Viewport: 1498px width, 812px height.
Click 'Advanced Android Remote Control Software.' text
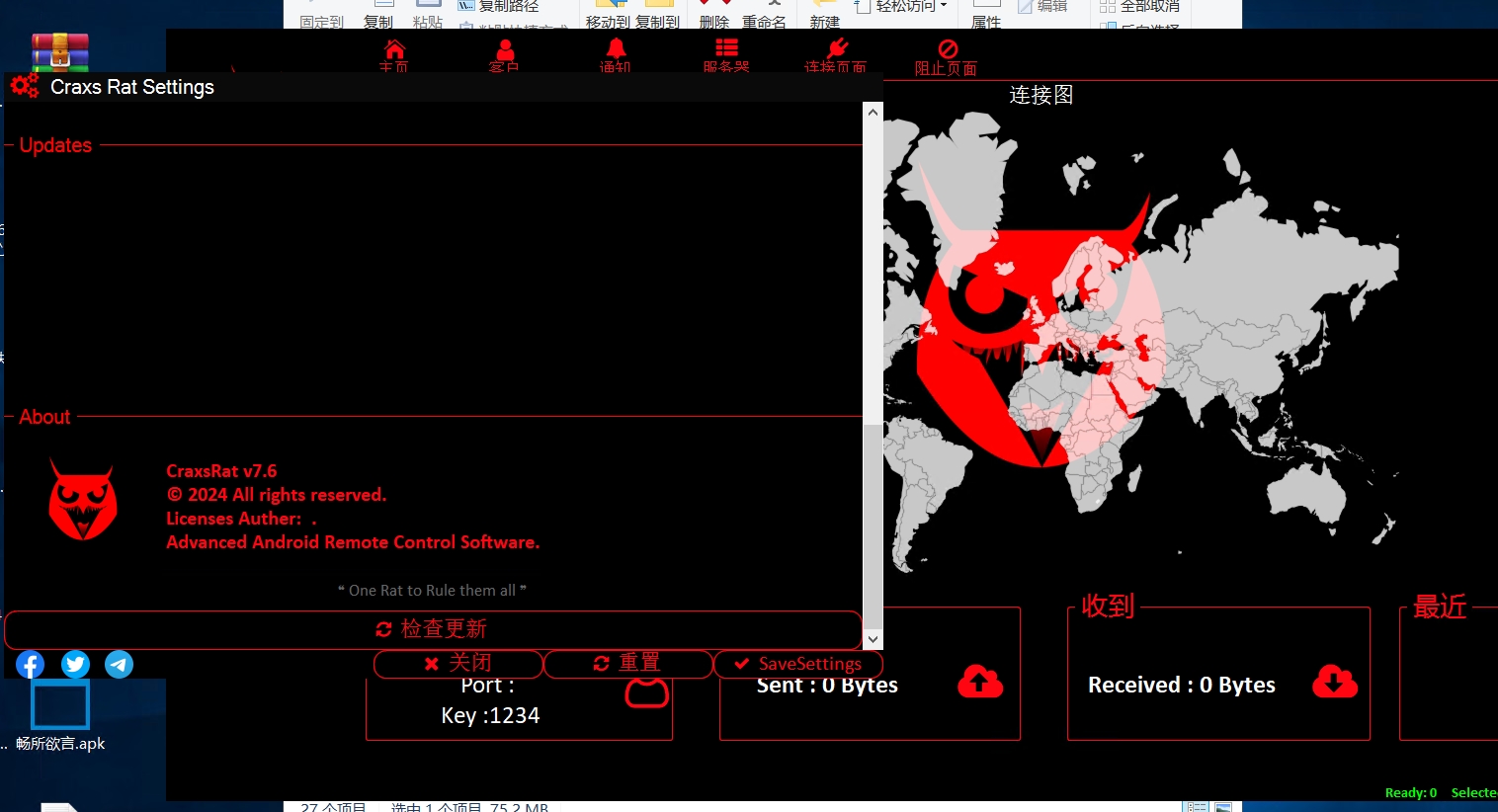click(x=353, y=542)
